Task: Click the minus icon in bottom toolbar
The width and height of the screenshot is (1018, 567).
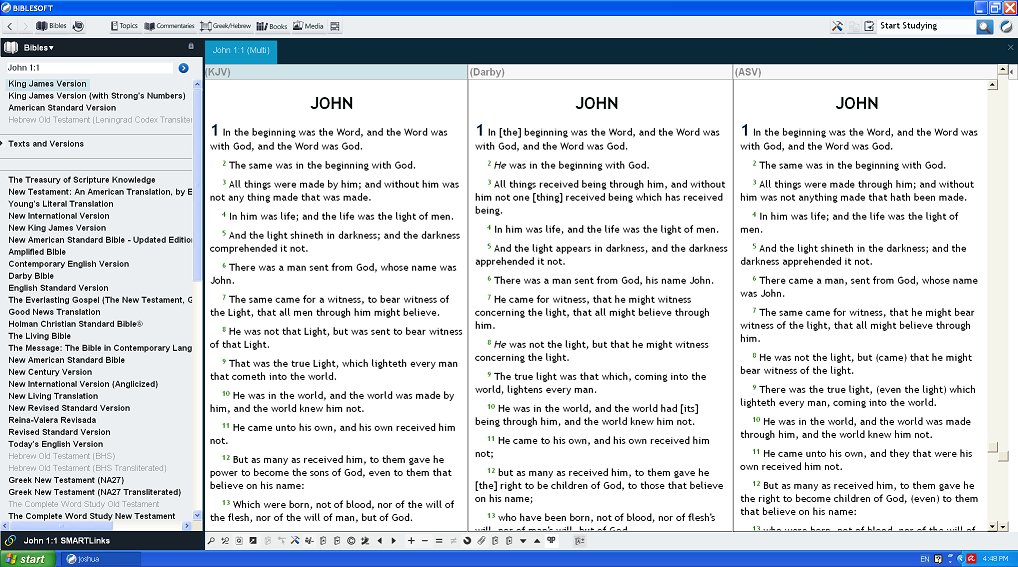Action: click(x=425, y=541)
